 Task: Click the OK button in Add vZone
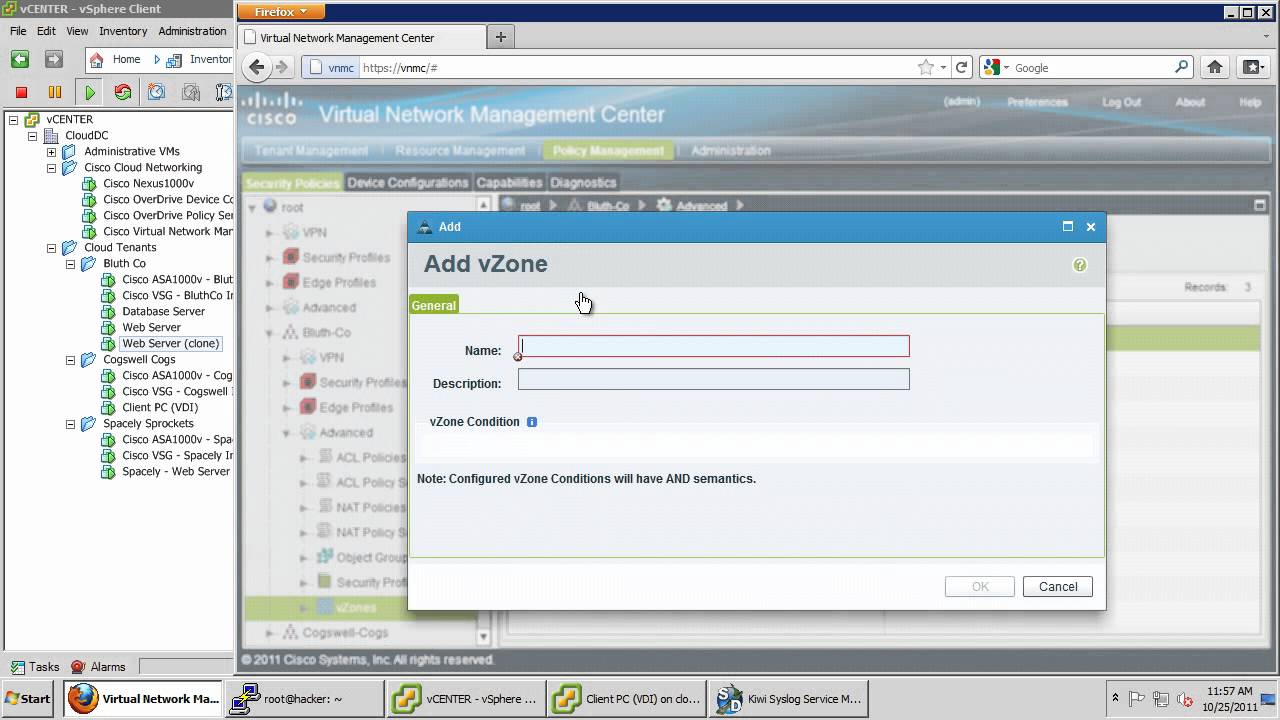(x=980, y=587)
